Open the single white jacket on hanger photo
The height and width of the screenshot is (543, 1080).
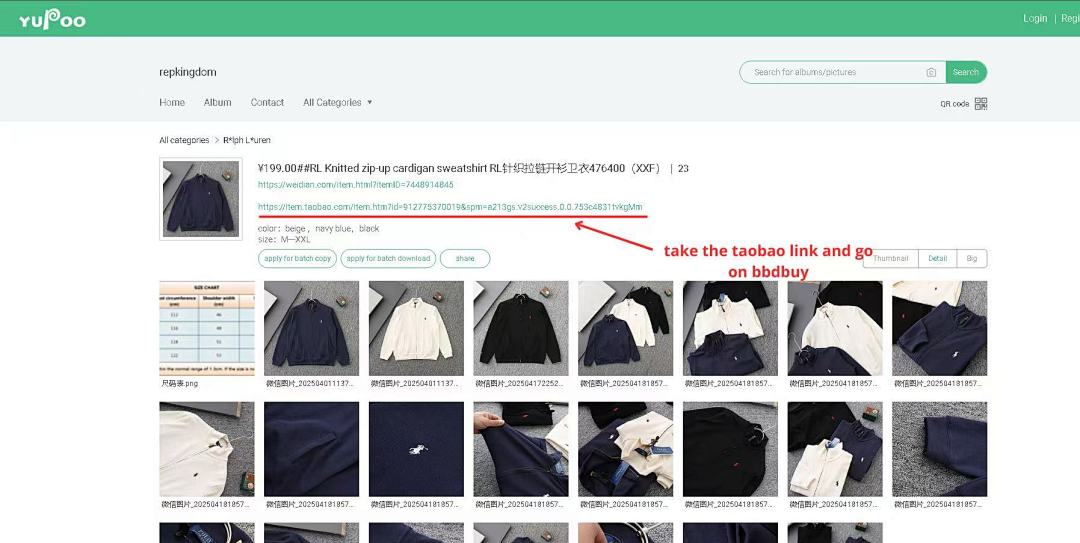(416, 328)
